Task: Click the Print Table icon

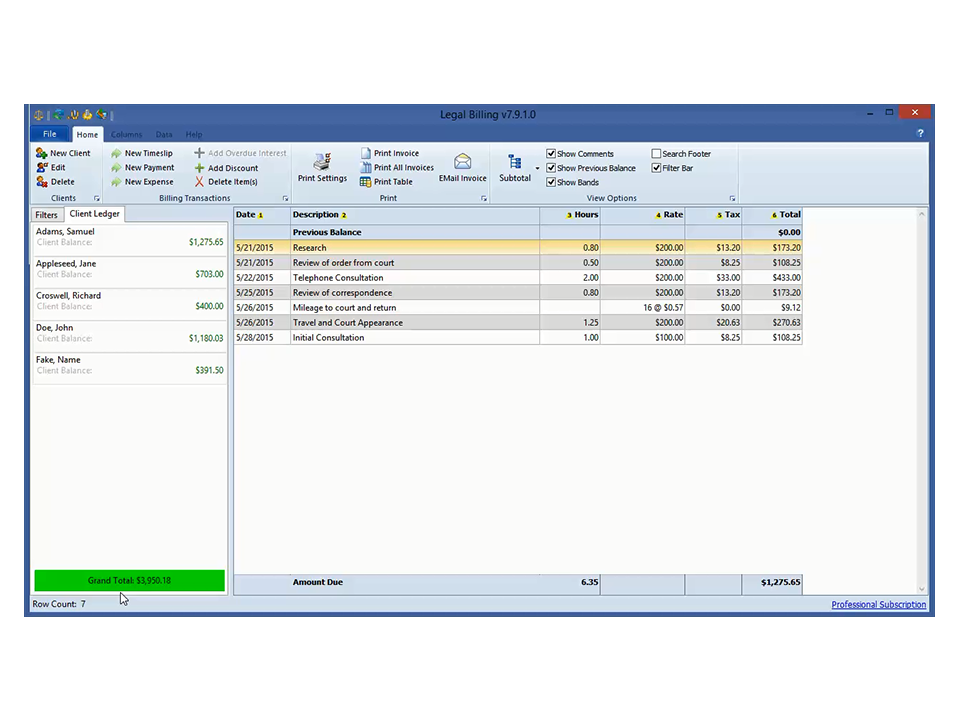Action: coord(366,182)
